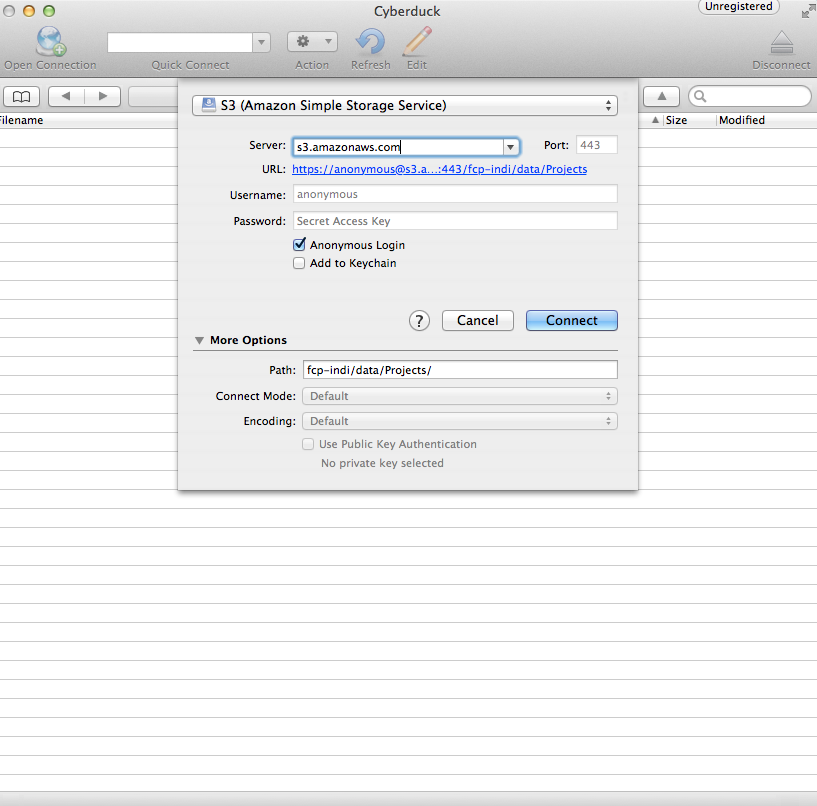Viewport: 817px width, 806px height.
Task: Click the Port field showing 443
Action: pos(597,145)
